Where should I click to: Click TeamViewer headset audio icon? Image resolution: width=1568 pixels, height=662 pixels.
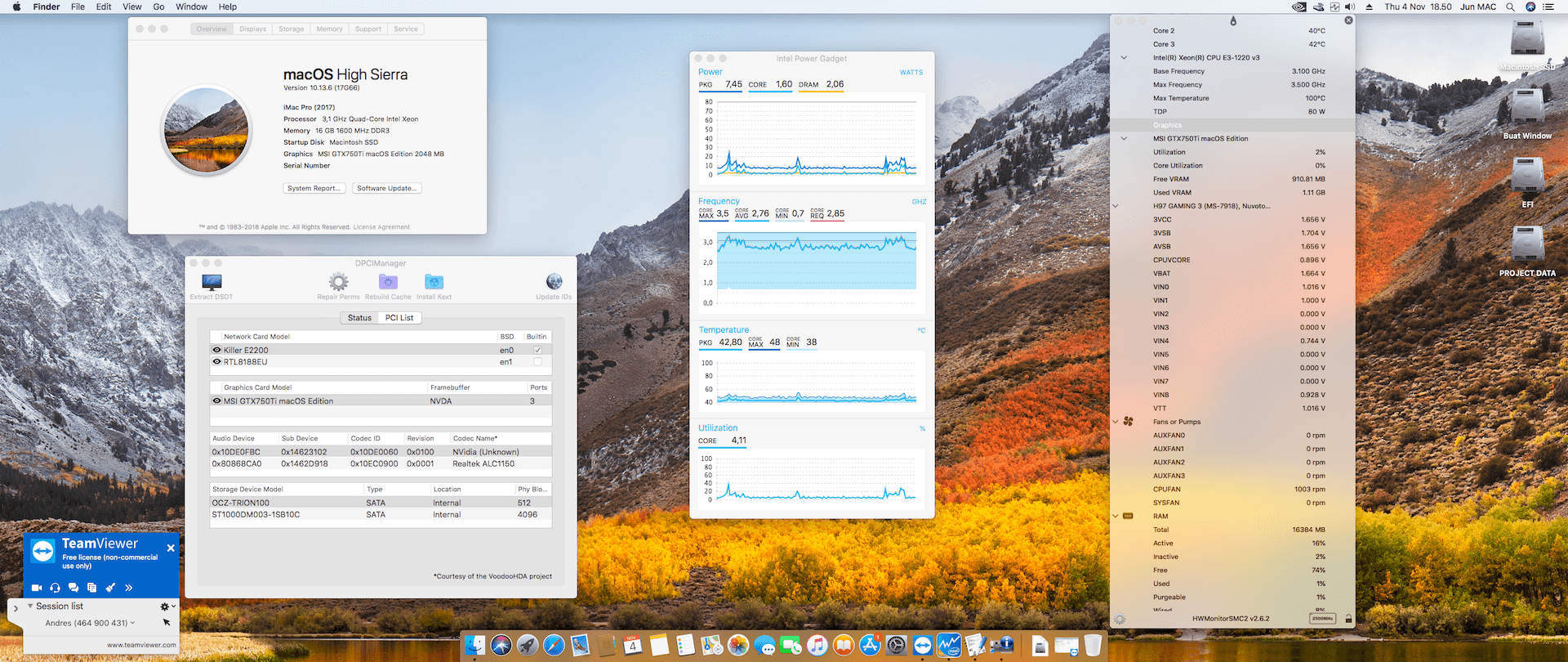pos(55,588)
